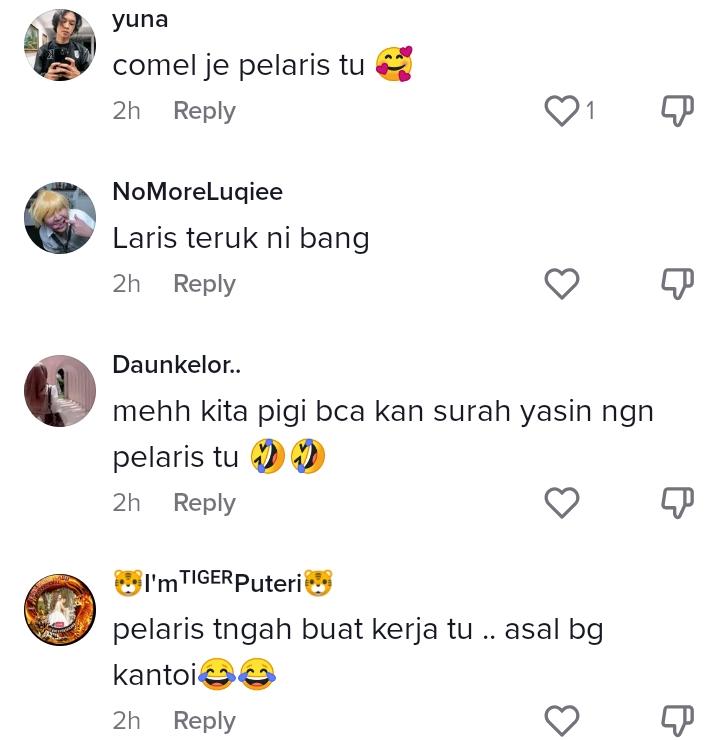
Task: Open Daunkelor's profile avatar
Action: pos(60,391)
